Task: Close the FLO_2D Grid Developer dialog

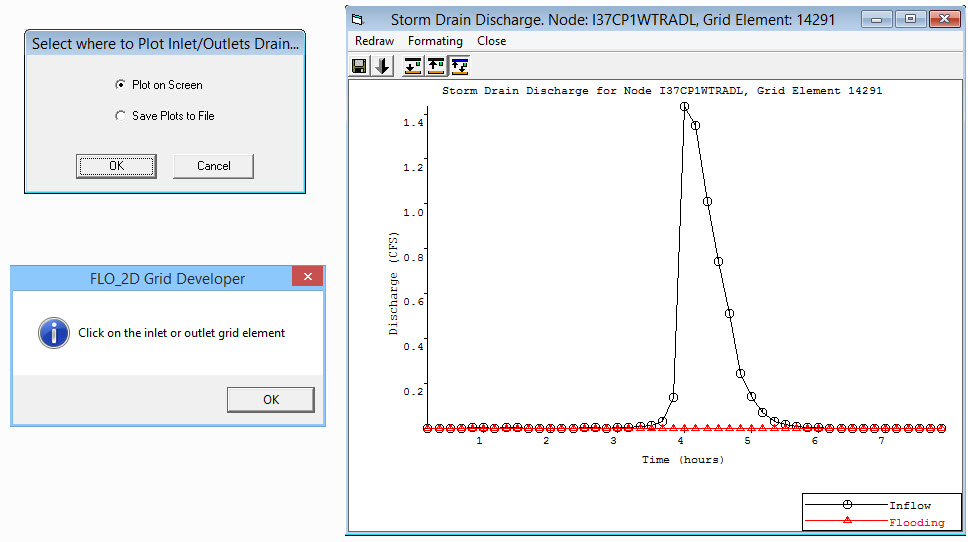Action: click(308, 277)
